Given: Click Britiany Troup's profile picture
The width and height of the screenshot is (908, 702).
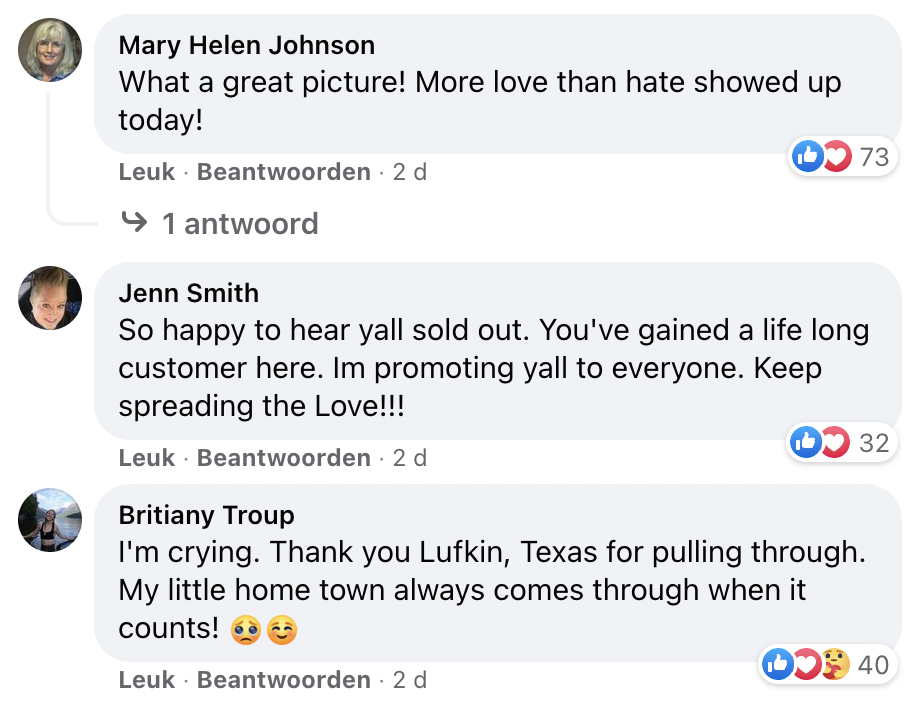Looking at the screenshot, I should 50,520.
